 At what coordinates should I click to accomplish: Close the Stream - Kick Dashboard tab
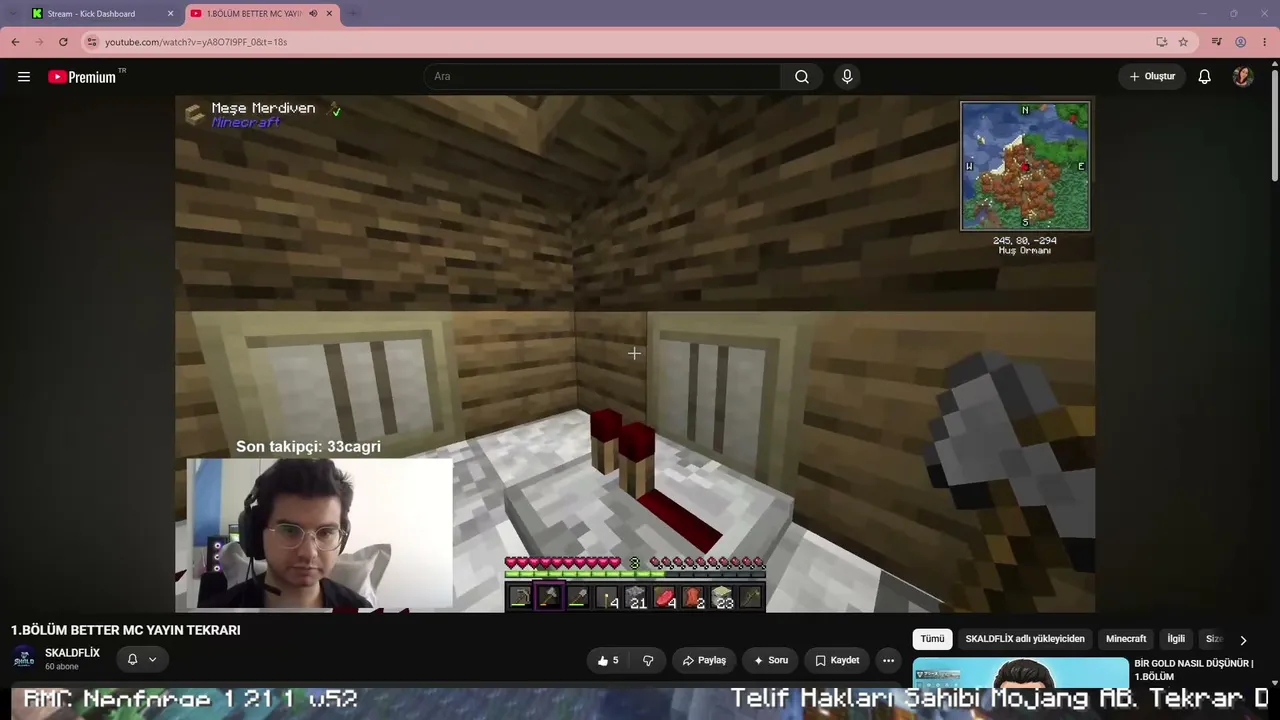[170, 14]
